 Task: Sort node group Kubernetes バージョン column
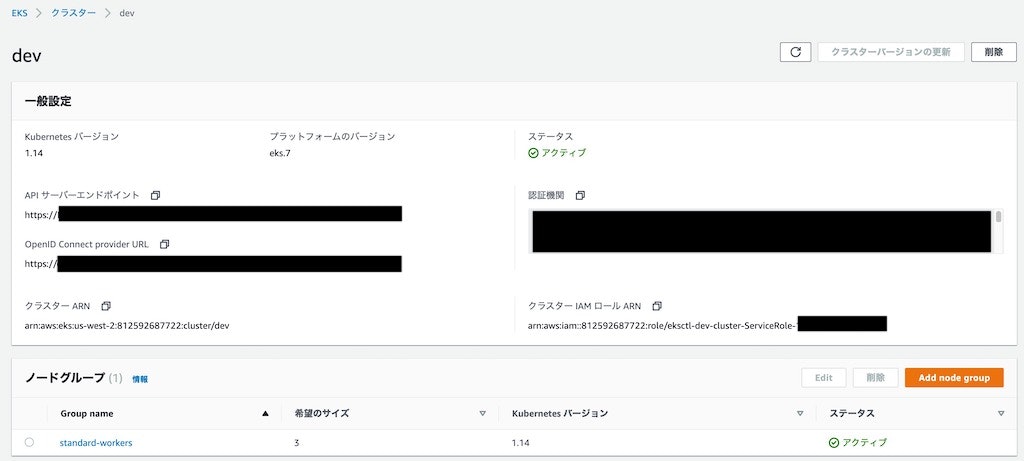[x=800, y=413]
